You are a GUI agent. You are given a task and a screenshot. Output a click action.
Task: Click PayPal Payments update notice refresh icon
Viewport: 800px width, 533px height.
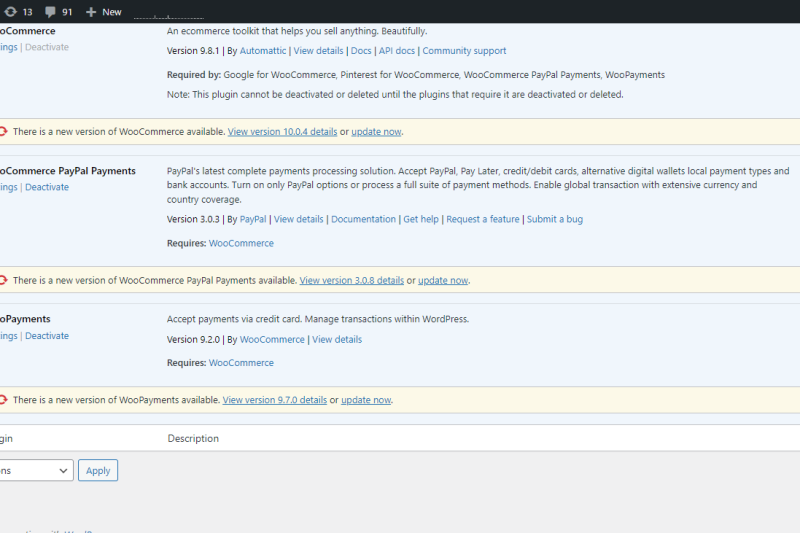tap(3, 280)
